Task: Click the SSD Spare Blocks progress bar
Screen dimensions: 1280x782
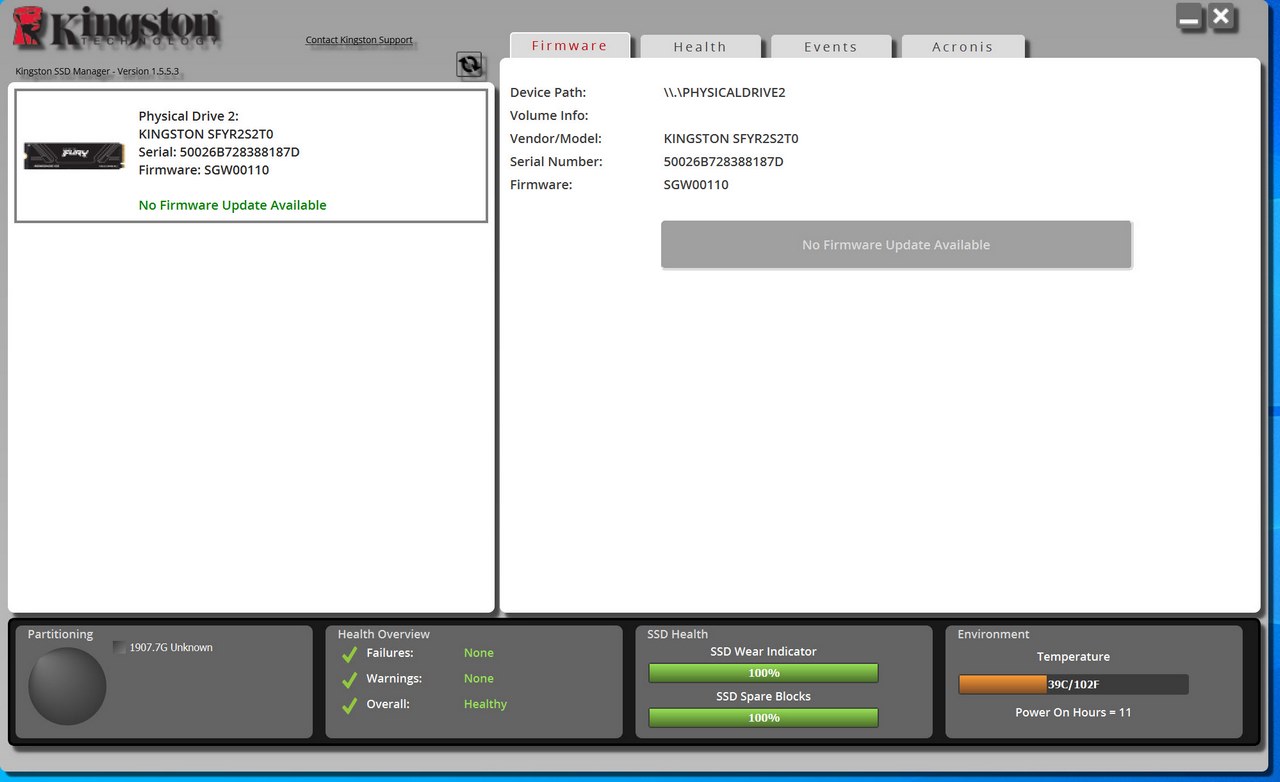Action: [x=764, y=718]
